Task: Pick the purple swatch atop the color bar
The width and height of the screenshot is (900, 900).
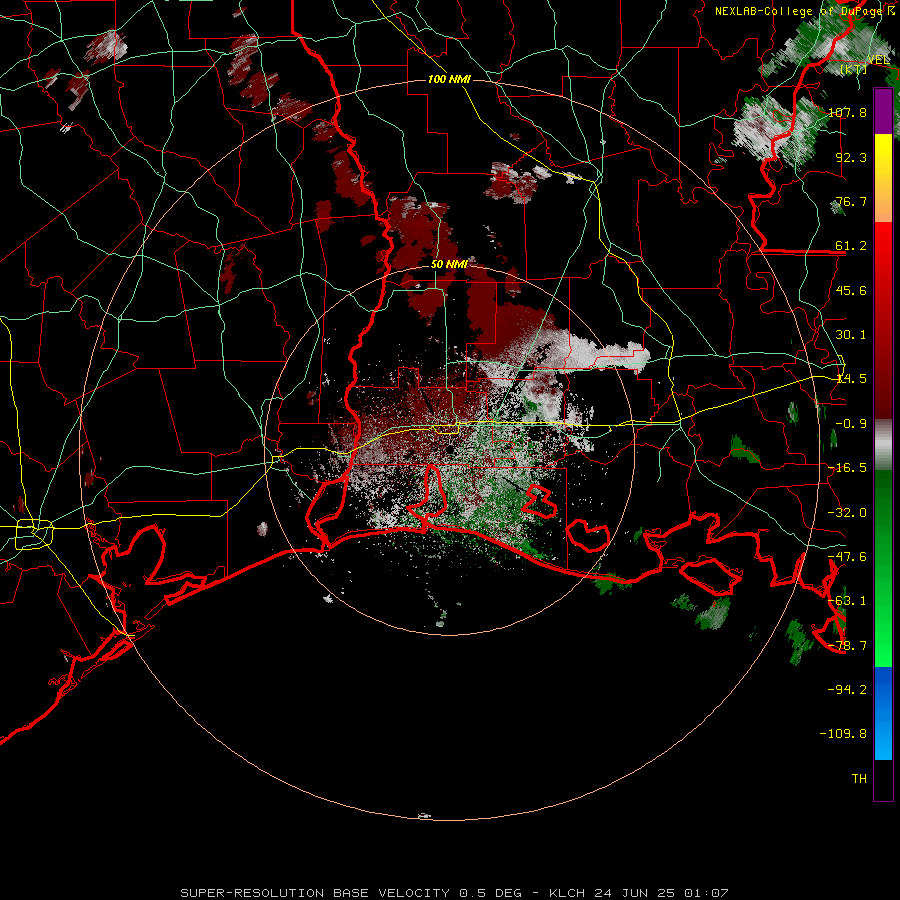Action: pos(883,111)
